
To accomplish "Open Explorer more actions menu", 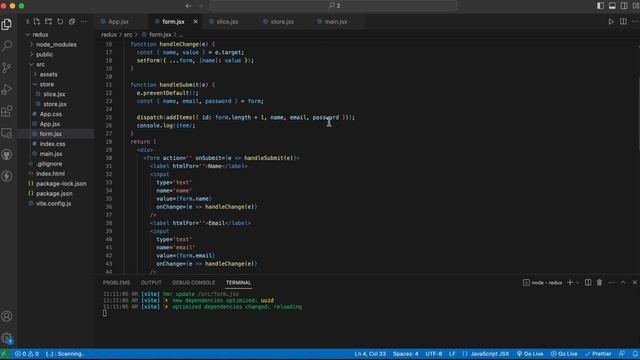I will point(84,22).
